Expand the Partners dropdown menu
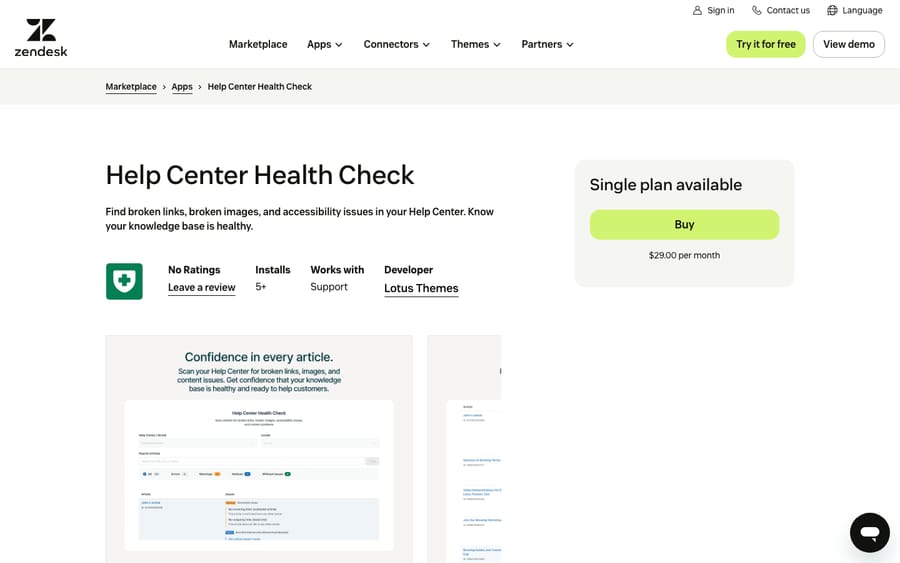Screen dimensions: 900x563 (x=548, y=44)
